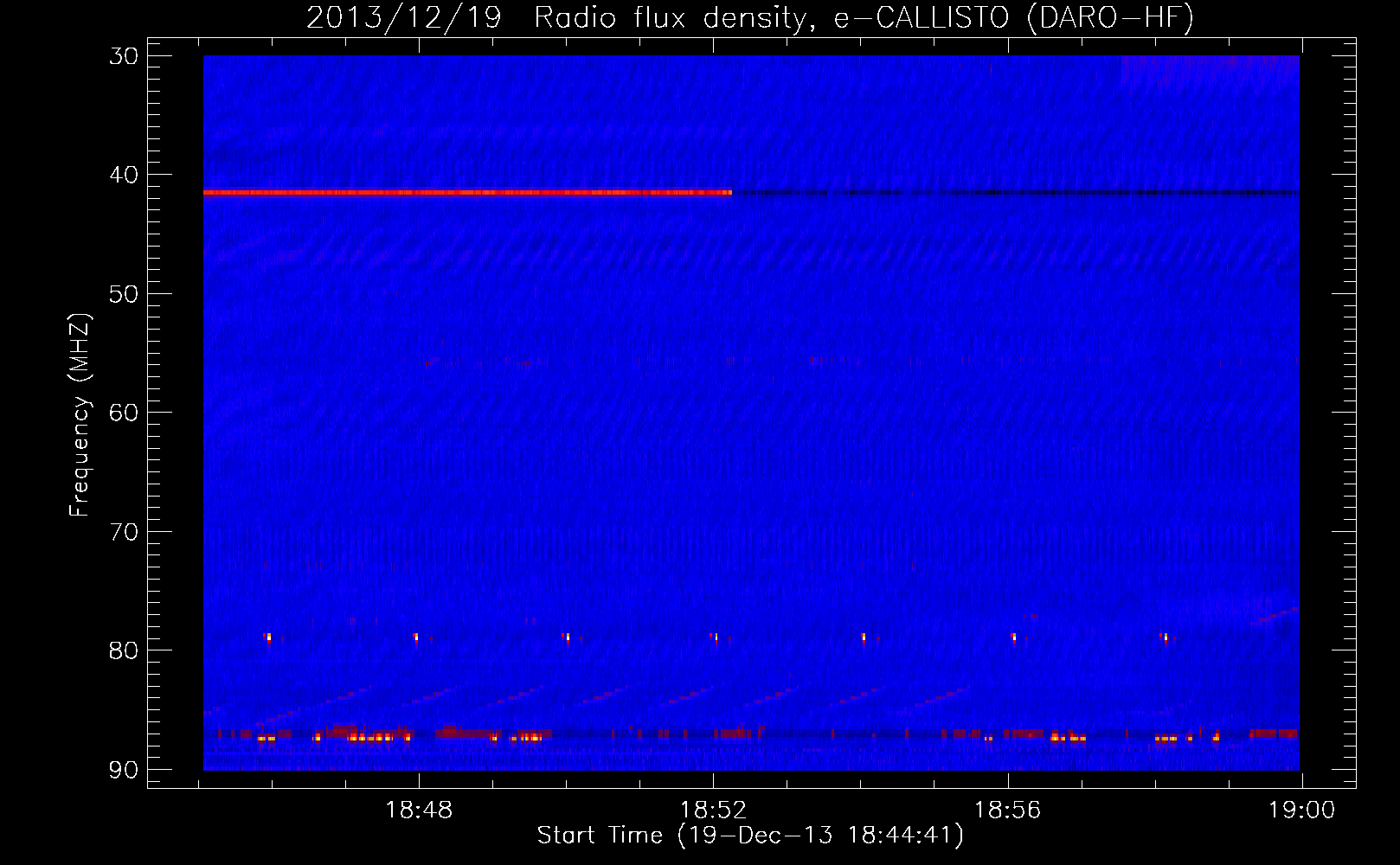Click the "Start Time (19-Dec-13 18:44:41)" axis label
This screenshot has height=865, width=1400.
click(750, 836)
